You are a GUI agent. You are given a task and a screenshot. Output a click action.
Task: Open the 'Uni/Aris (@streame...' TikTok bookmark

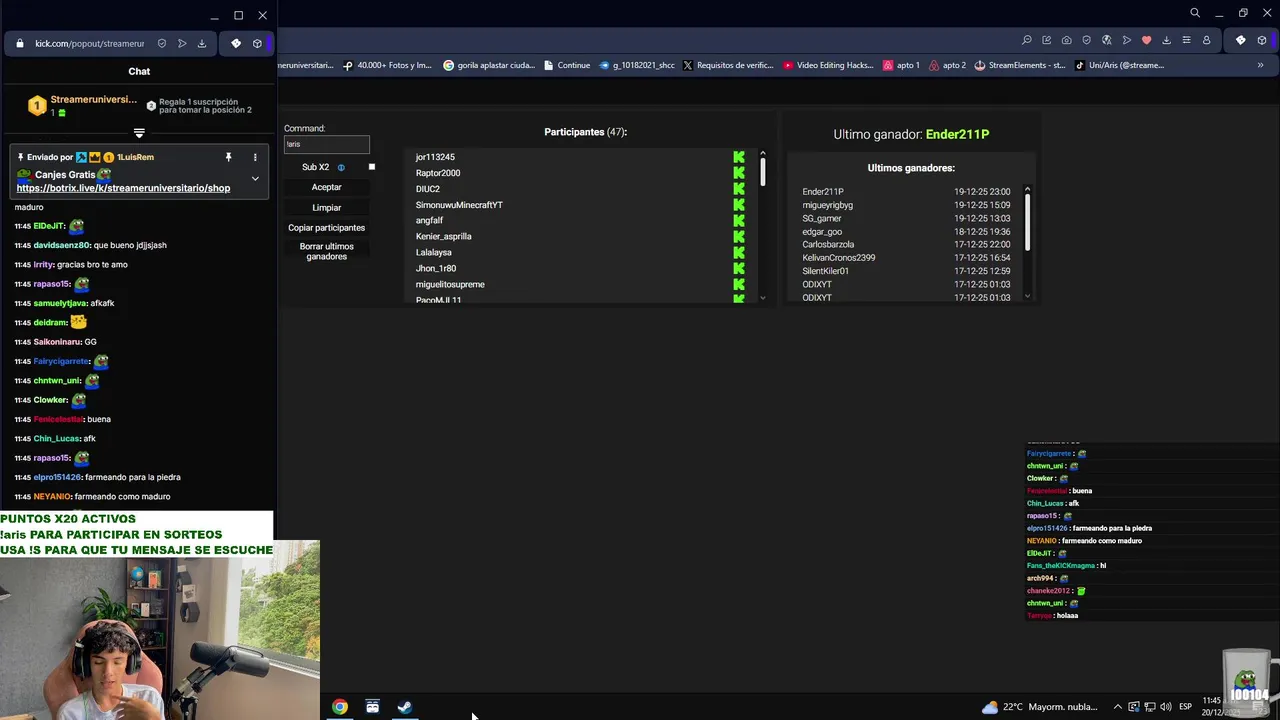1119,65
